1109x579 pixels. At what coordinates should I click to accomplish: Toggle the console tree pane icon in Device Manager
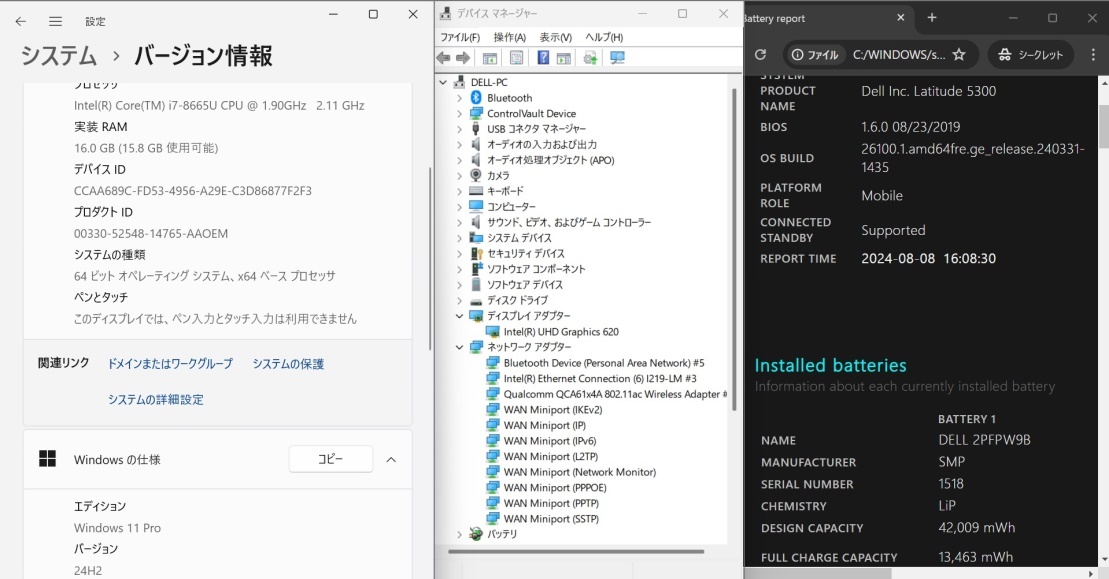coord(489,58)
